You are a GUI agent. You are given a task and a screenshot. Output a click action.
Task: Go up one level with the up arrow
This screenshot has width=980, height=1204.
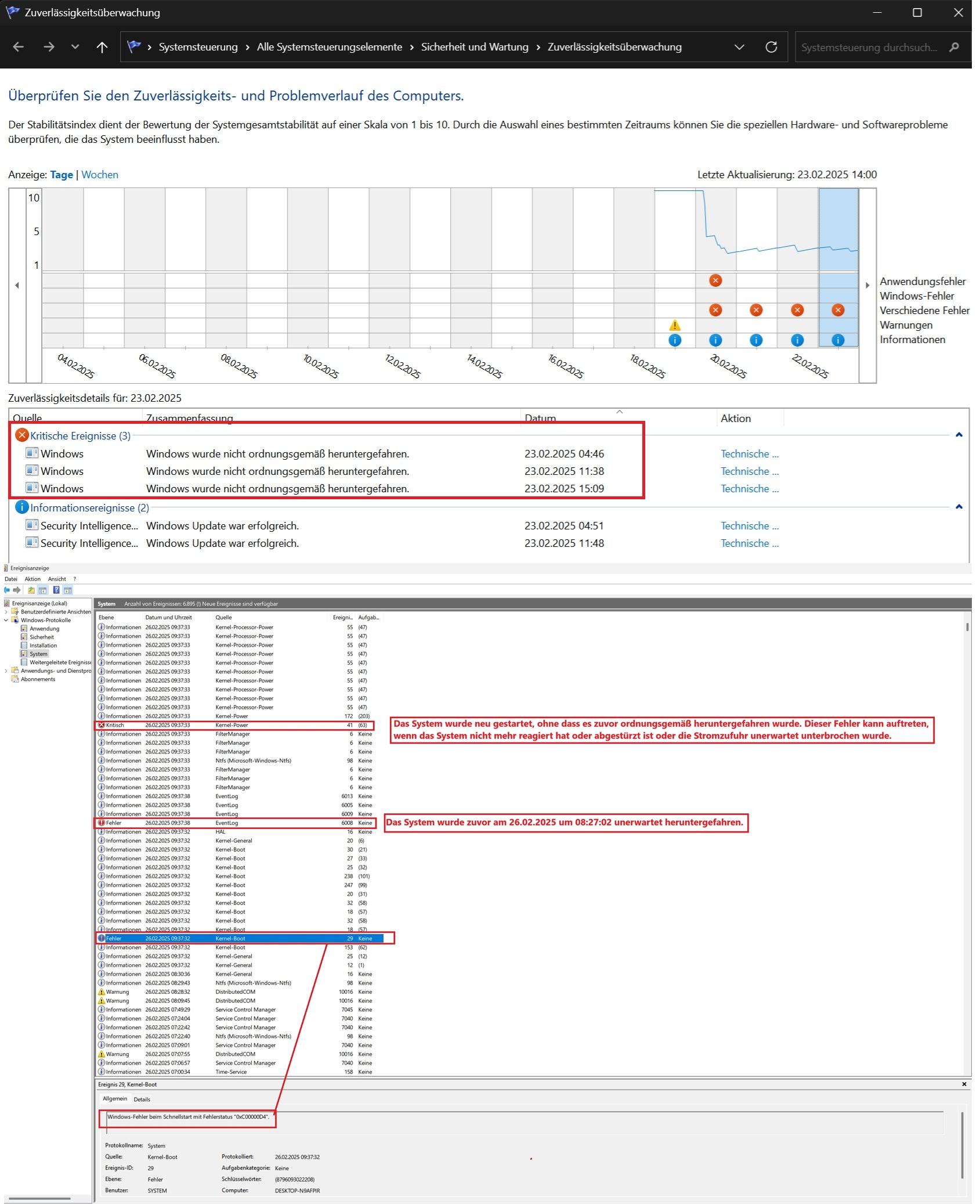(x=102, y=47)
